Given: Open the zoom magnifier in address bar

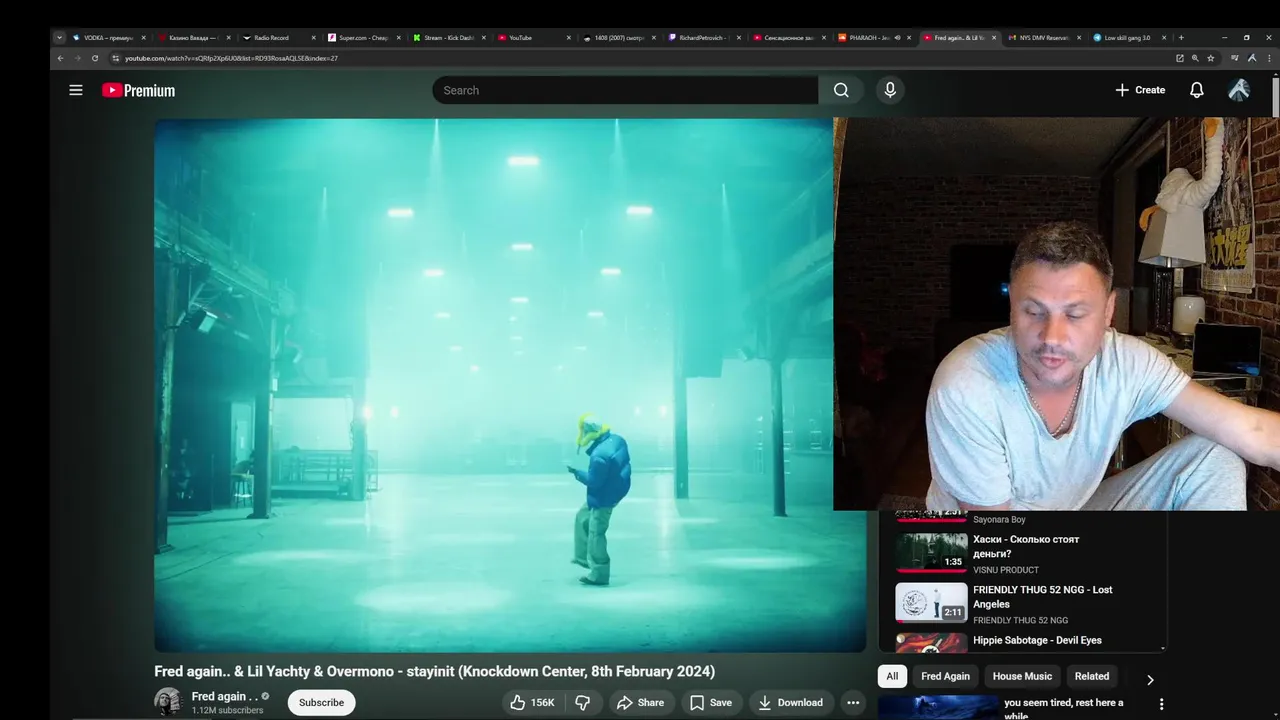Looking at the screenshot, I should coord(1194,58).
